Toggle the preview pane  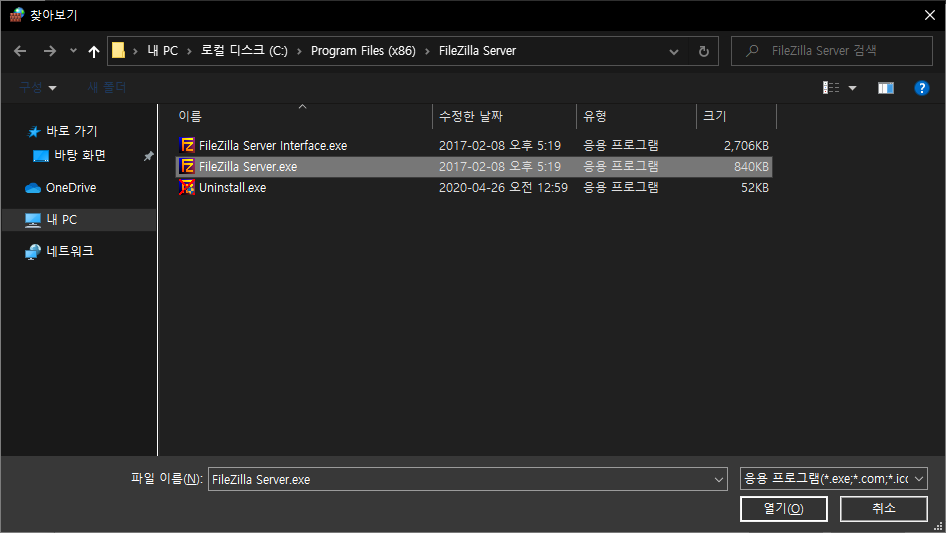pos(886,88)
